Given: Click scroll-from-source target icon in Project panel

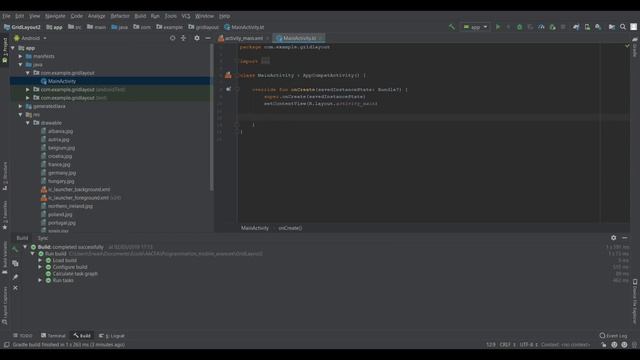Looking at the screenshot, I should click(172, 38).
